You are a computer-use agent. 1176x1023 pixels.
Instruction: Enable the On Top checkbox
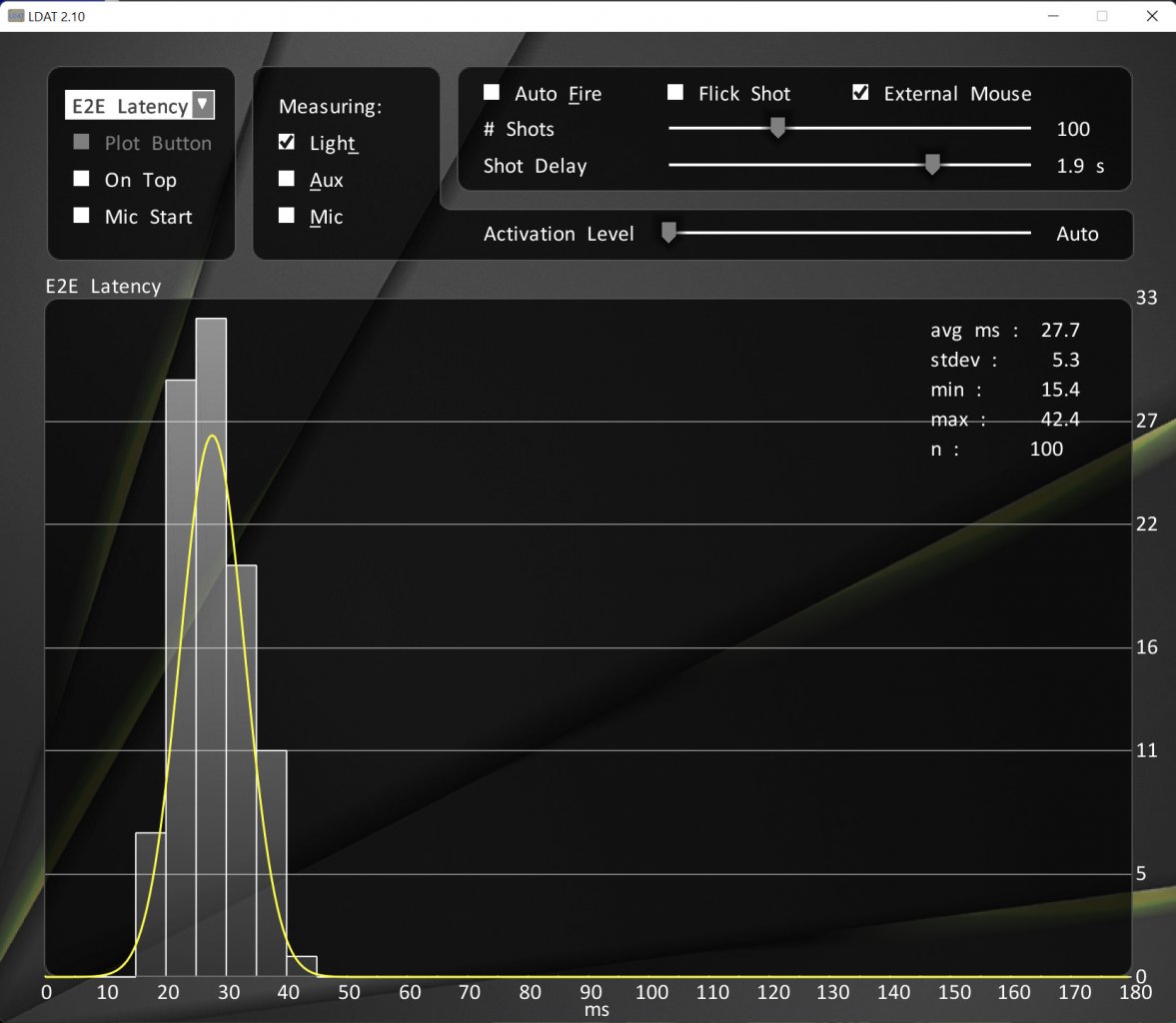[81, 179]
